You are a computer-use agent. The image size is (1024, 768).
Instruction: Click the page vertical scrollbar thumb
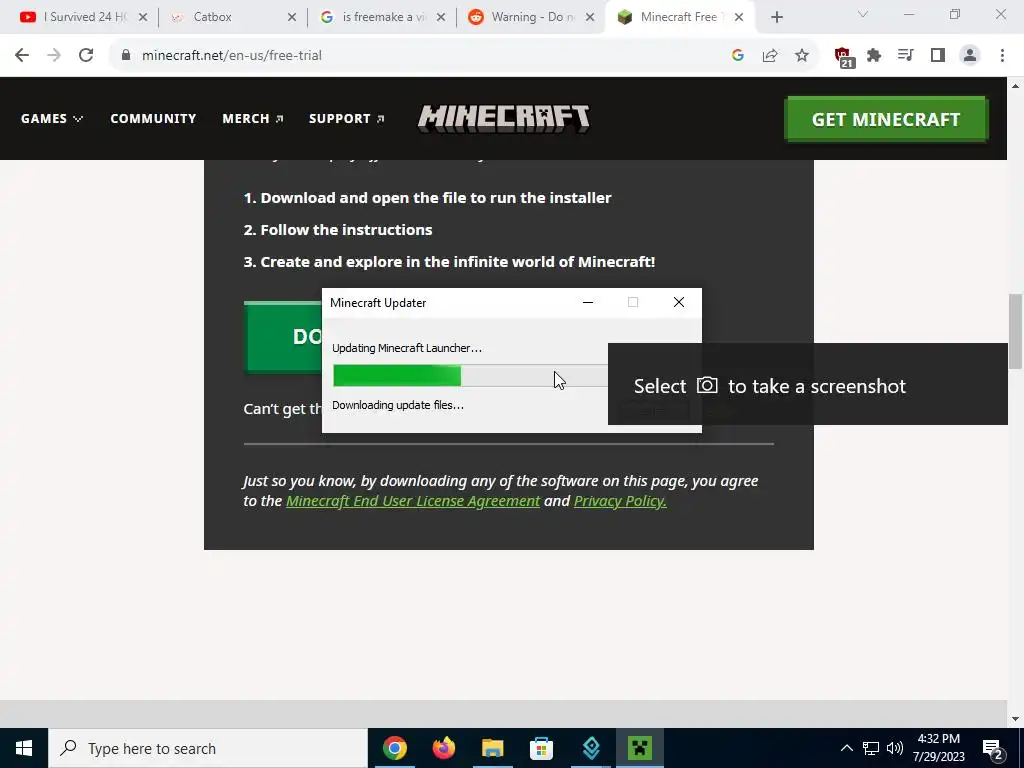click(1016, 331)
